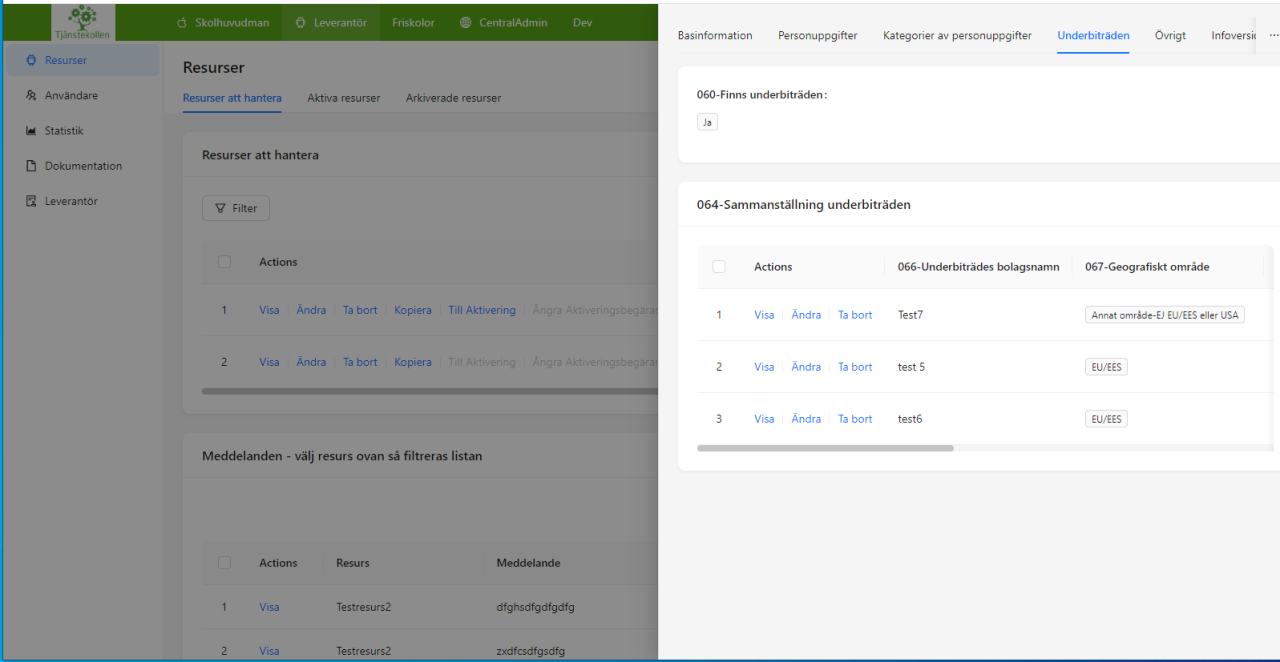Switch to the Övrigt tab
Viewport: 1280px width, 662px height.
point(1170,35)
